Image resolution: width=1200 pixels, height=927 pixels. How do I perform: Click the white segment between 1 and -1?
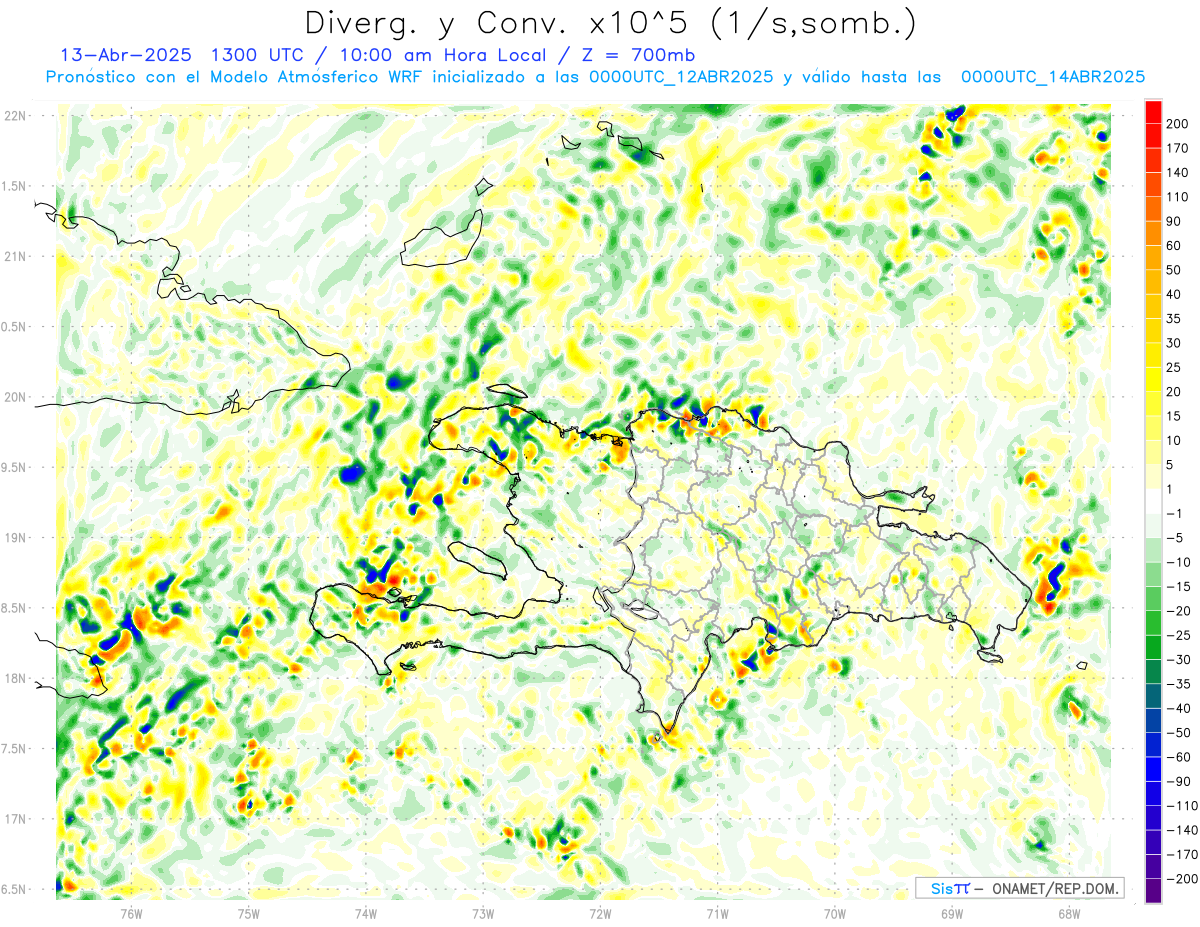(1153, 501)
